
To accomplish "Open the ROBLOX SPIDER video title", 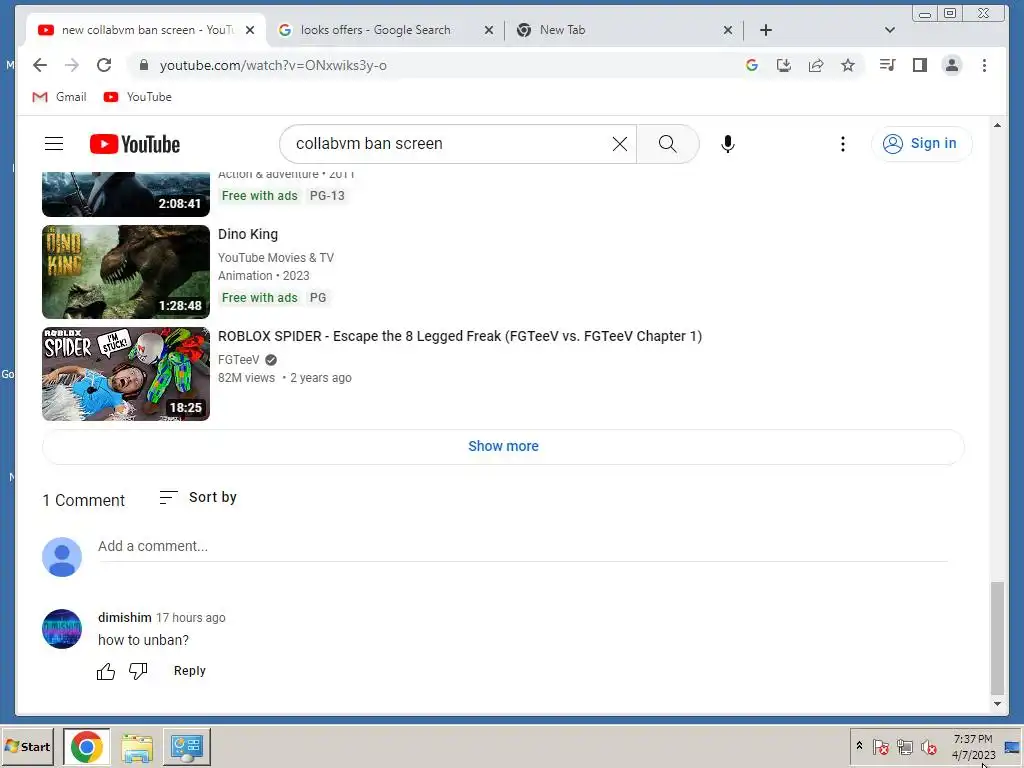I will [x=460, y=336].
